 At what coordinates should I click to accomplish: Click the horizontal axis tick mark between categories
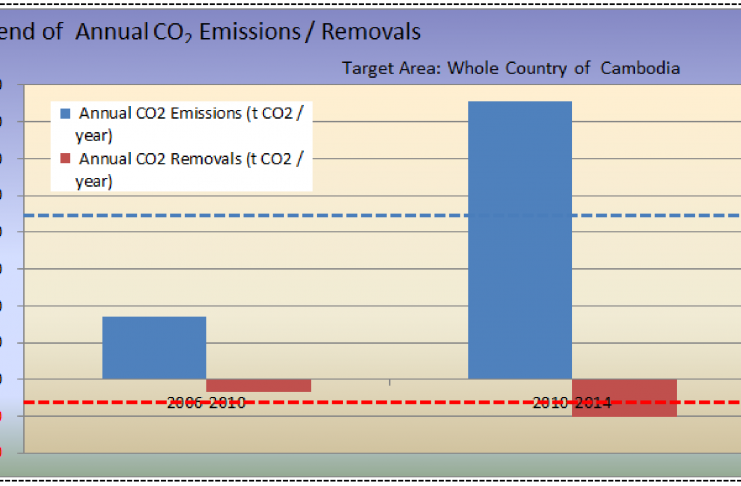coord(389,382)
